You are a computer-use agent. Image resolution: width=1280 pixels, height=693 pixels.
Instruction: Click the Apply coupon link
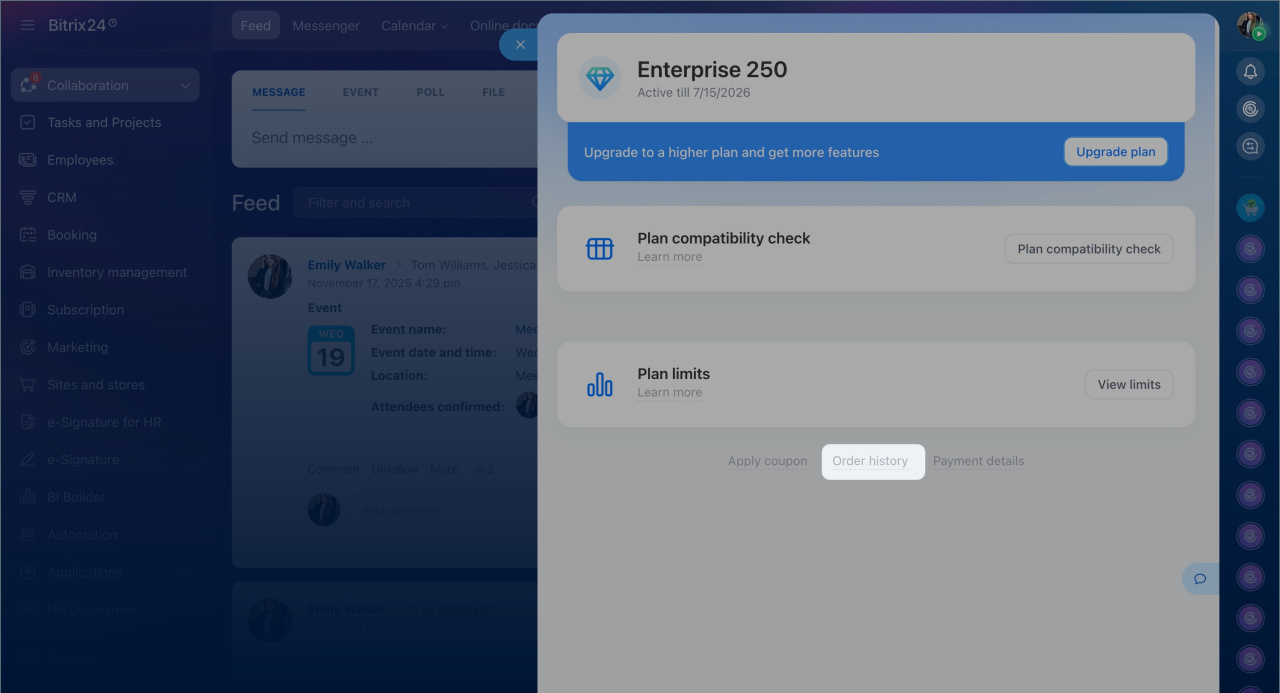pos(767,461)
